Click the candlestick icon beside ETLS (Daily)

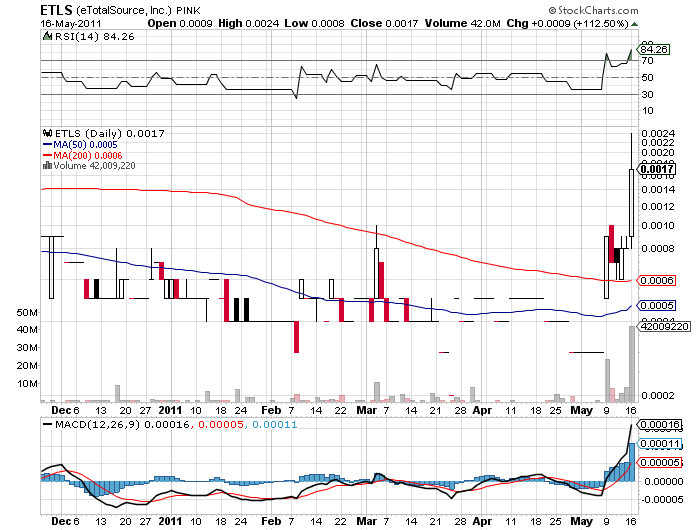[x=47, y=133]
